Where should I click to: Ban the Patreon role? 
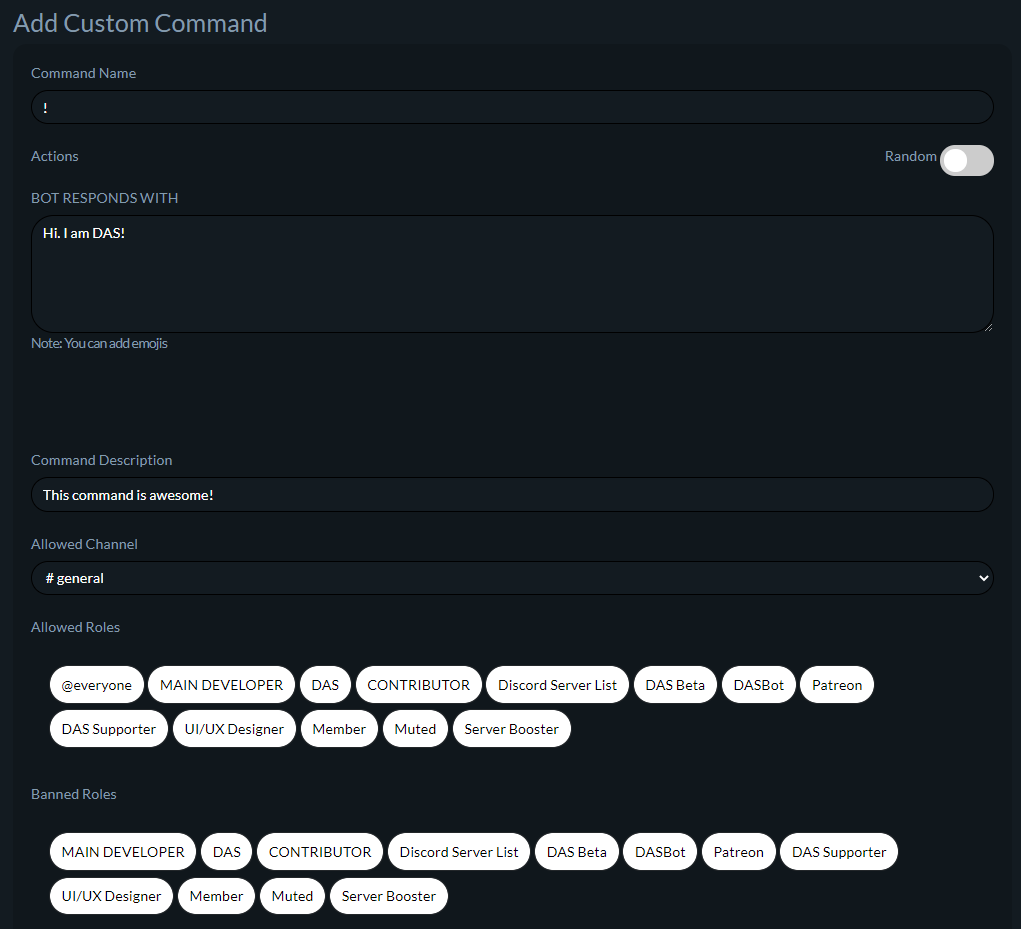click(738, 852)
